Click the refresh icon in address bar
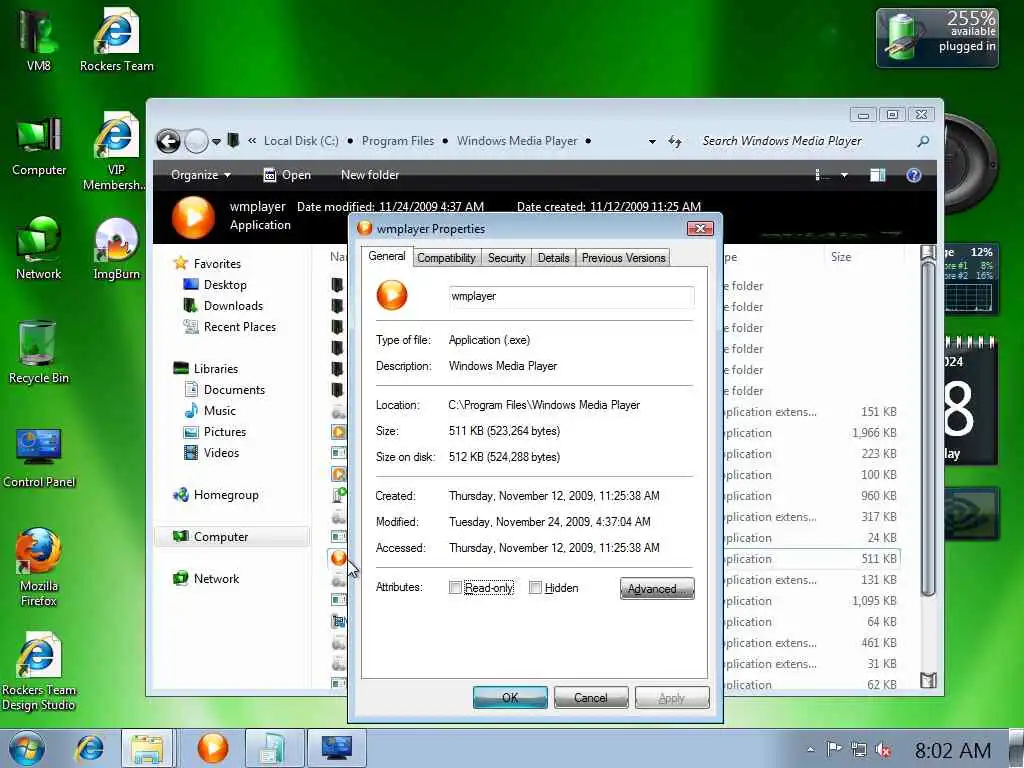The image size is (1024, 768). [675, 141]
